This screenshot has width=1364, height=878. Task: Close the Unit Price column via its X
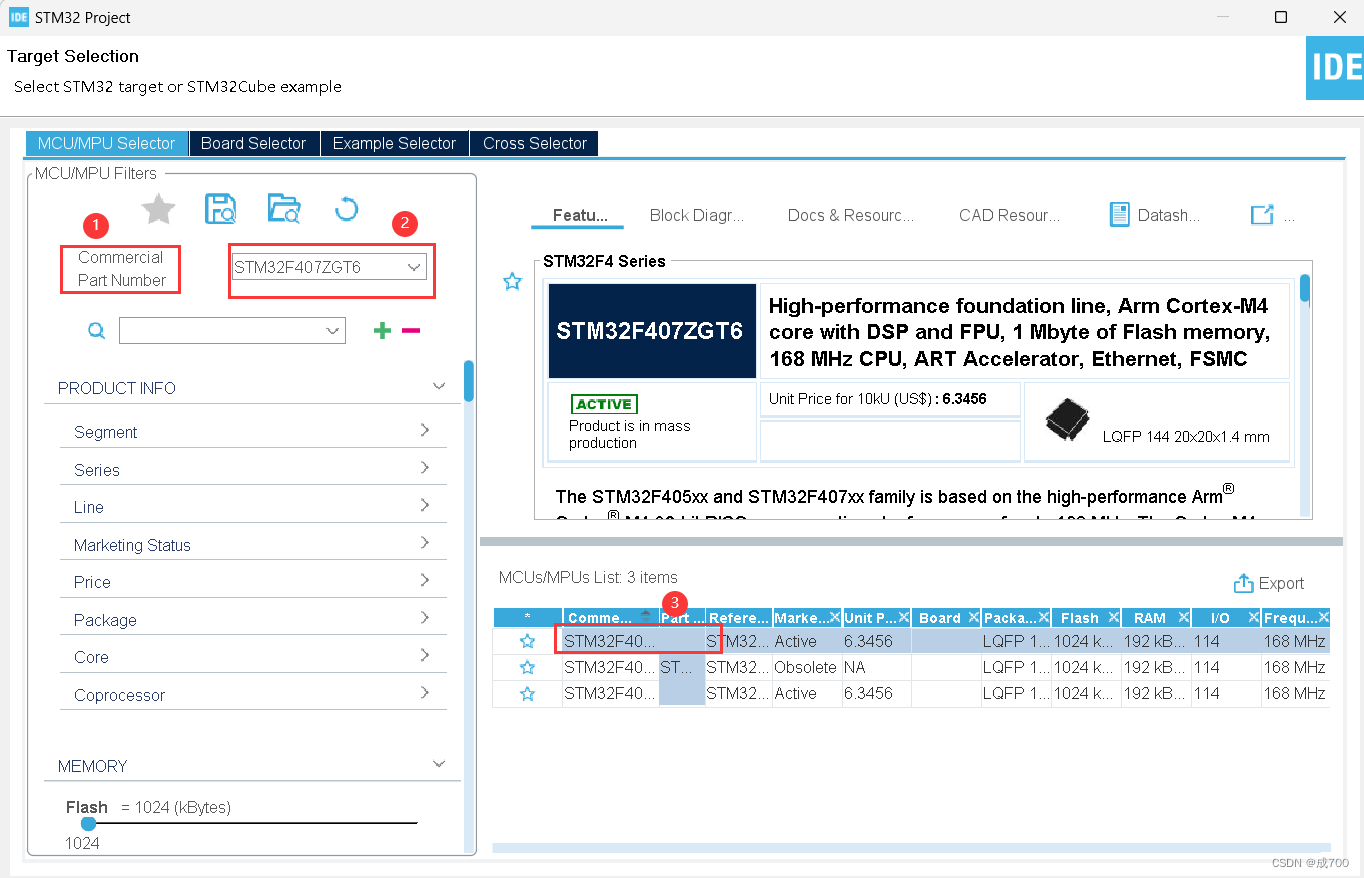904,618
